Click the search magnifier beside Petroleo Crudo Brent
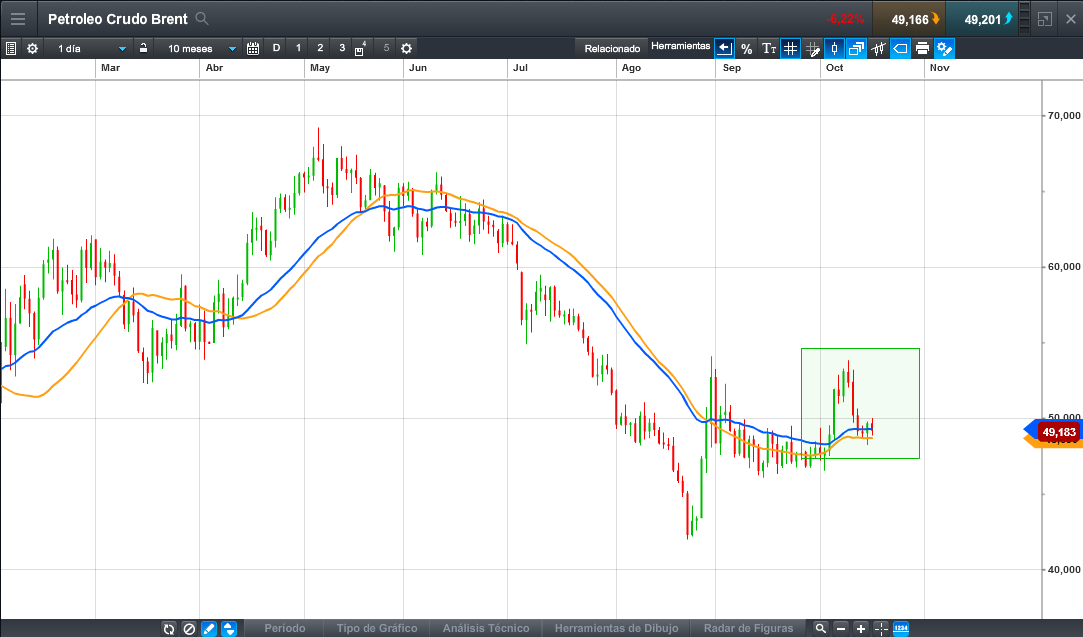The height and width of the screenshot is (637, 1083). [x=202, y=19]
